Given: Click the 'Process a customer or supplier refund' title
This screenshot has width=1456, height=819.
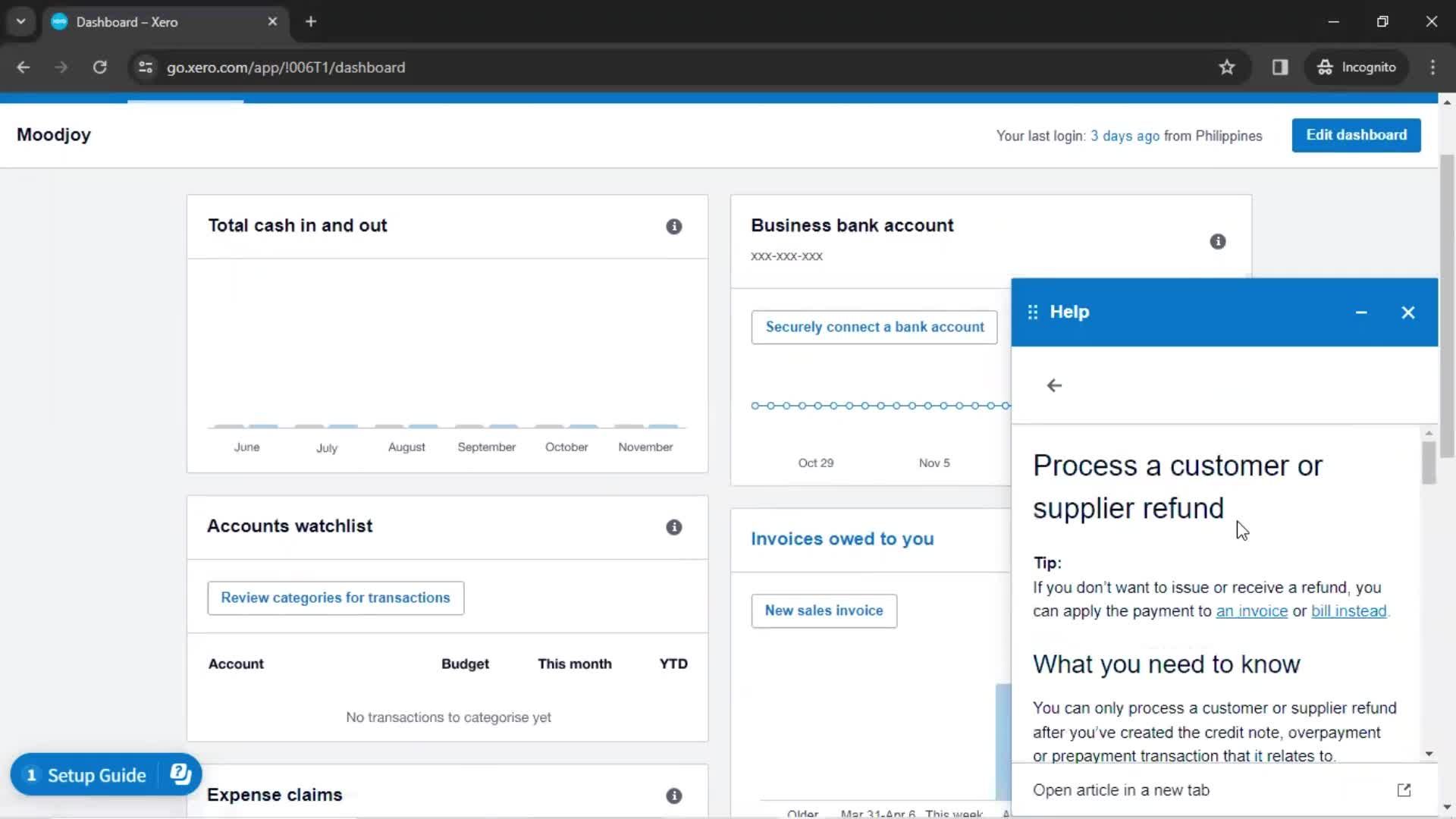Looking at the screenshot, I should click(x=1178, y=487).
